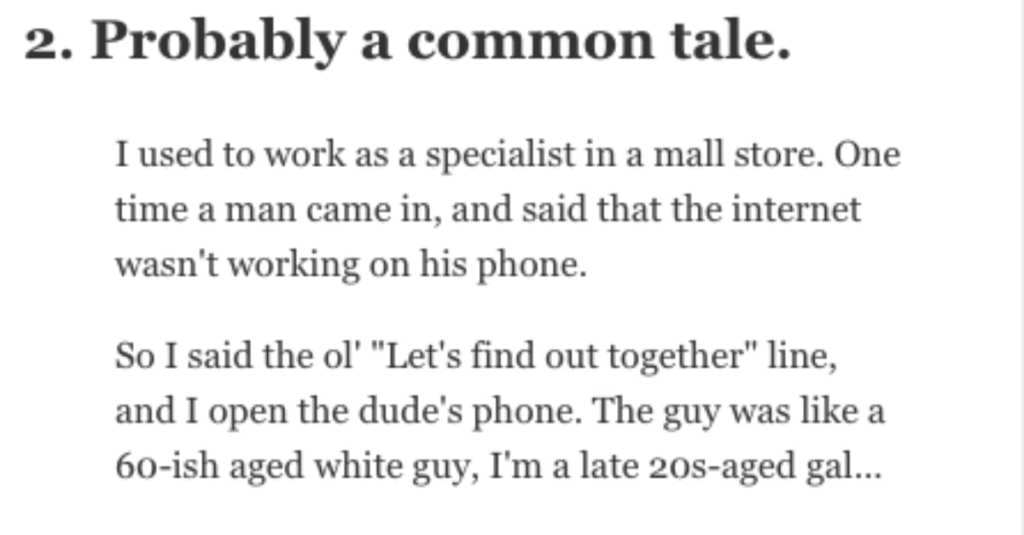Click the word 'specialist' in first paragraph
The height and width of the screenshot is (535, 1024).
pos(501,157)
